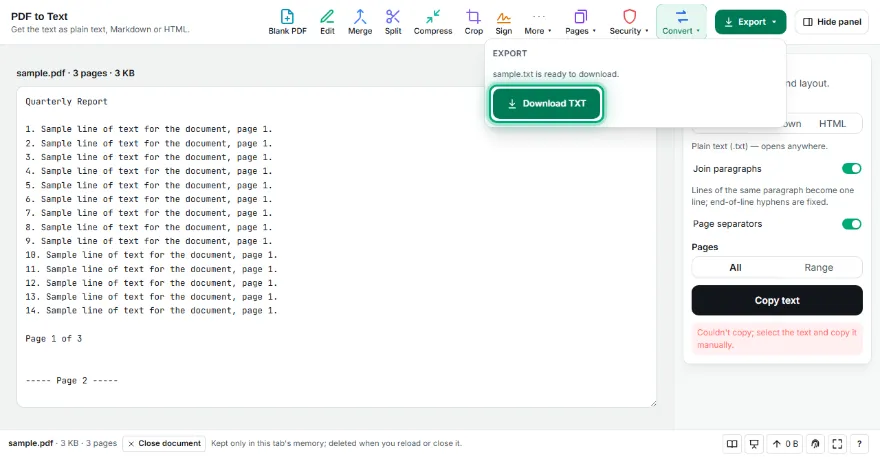Viewport: 880px width, 457px height.
Task: Select the Crop tool
Action: (x=474, y=22)
